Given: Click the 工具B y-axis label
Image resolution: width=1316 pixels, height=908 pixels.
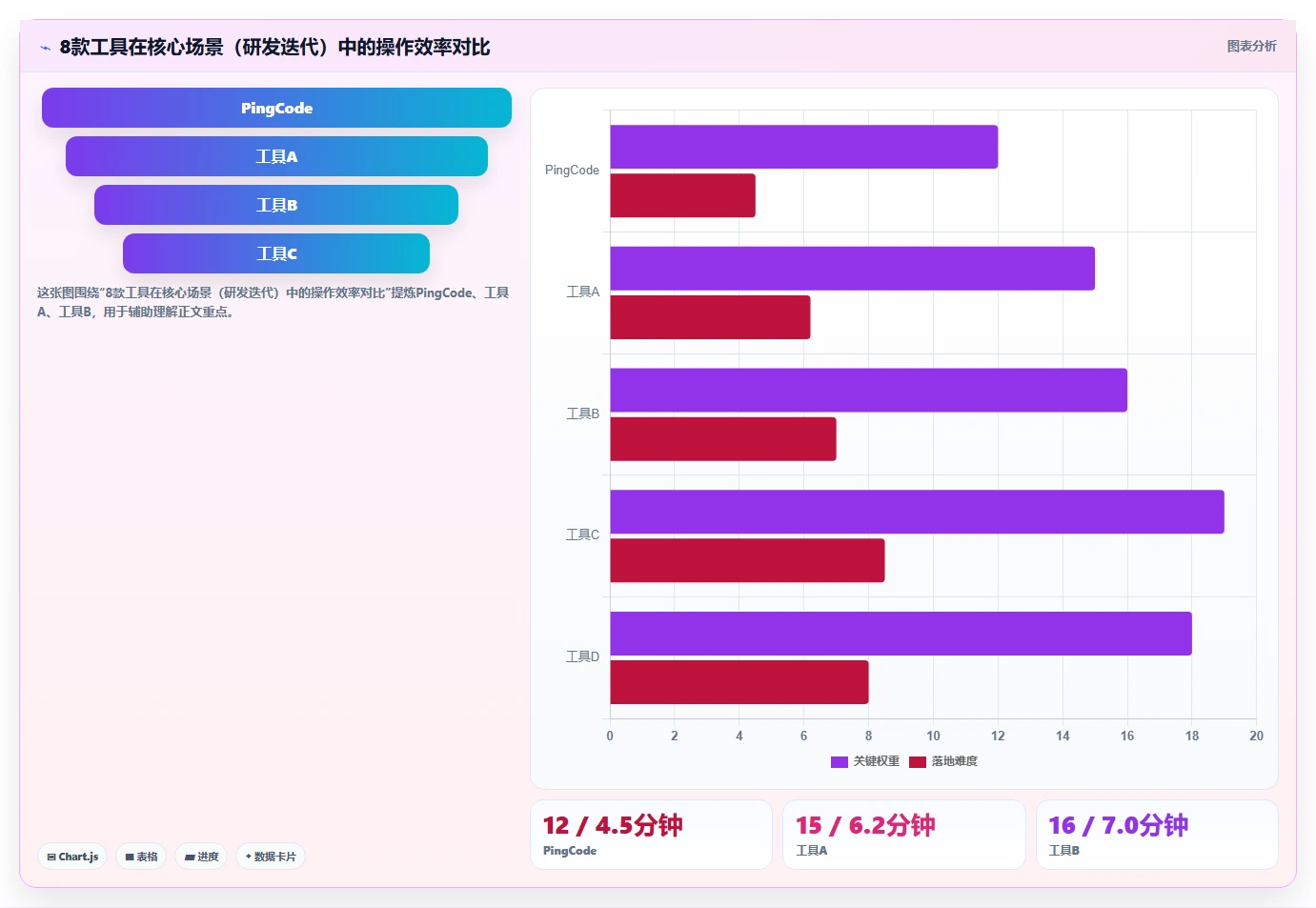Looking at the screenshot, I should 583,414.
